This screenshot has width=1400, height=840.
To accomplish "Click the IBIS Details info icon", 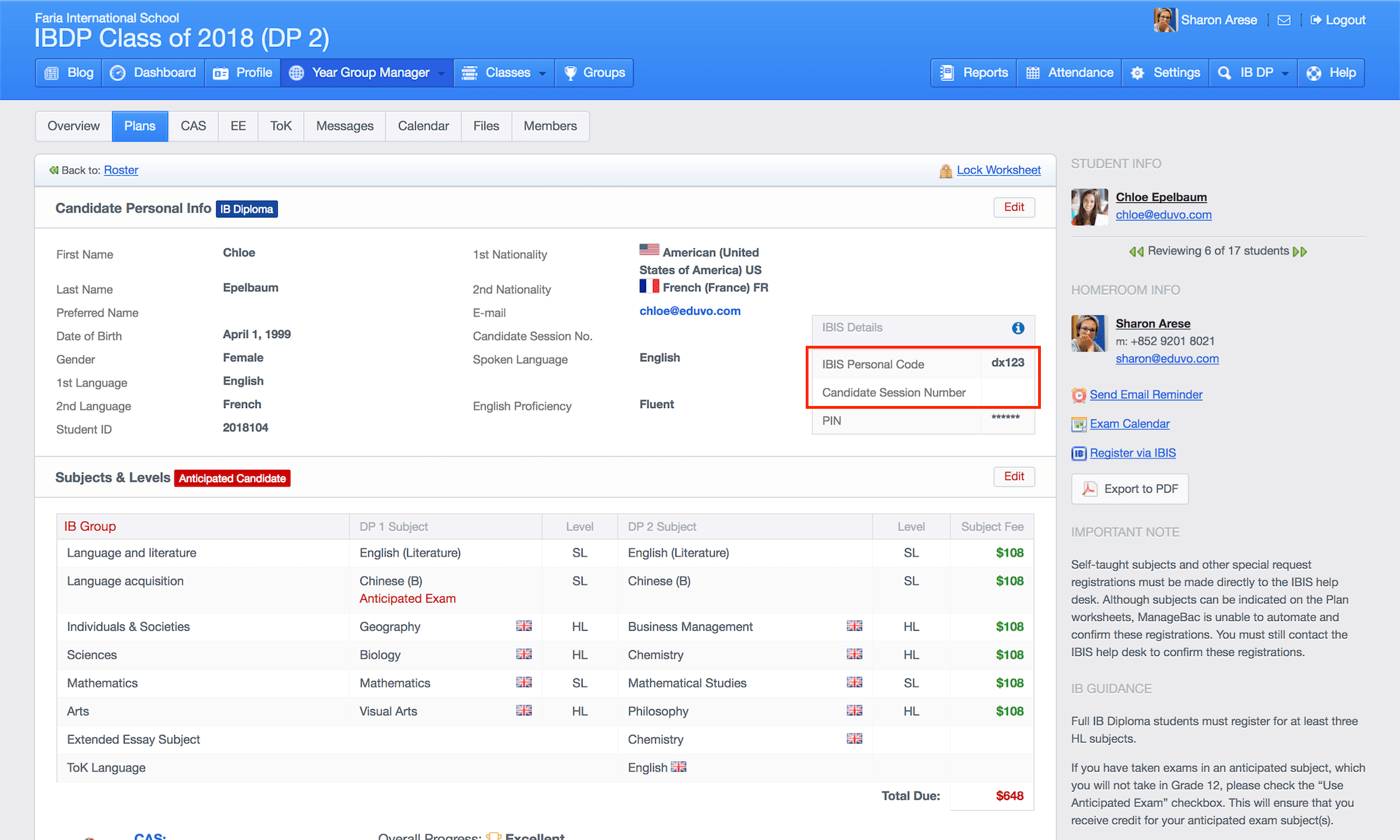I will coord(1018,328).
